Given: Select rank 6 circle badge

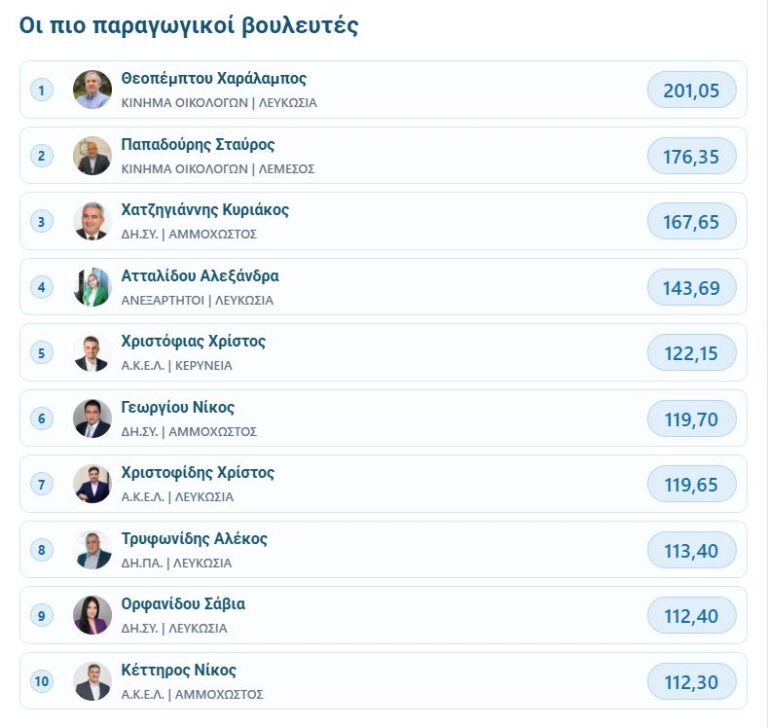Looking at the screenshot, I should coord(42,419).
